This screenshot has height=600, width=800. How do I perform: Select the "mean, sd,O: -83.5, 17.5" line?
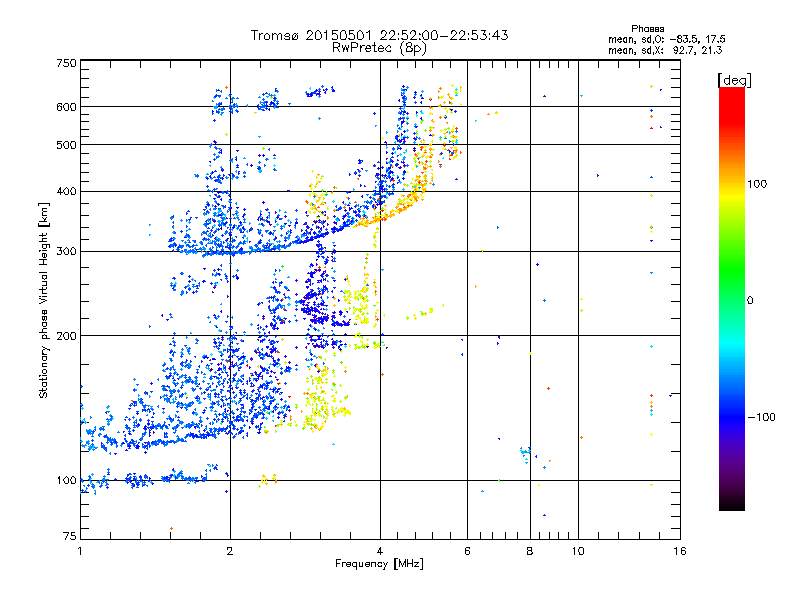coord(667,39)
